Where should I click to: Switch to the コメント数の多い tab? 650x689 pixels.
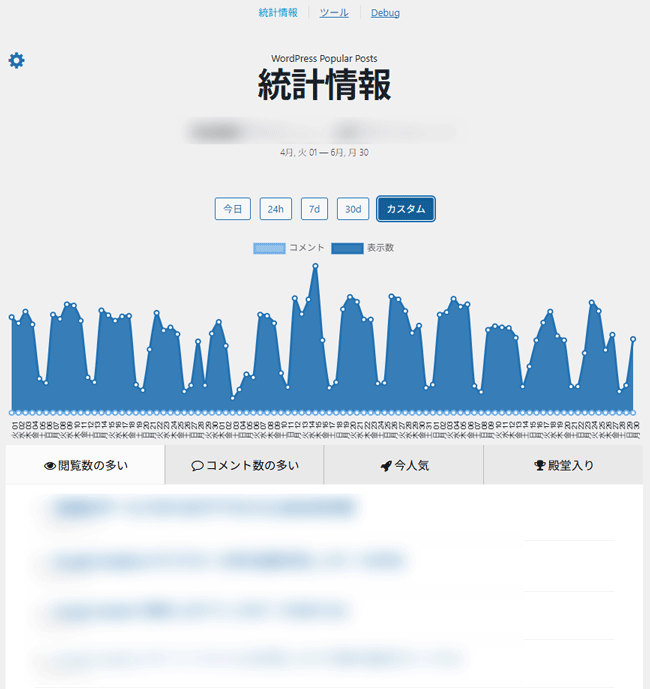coord(245,465)
